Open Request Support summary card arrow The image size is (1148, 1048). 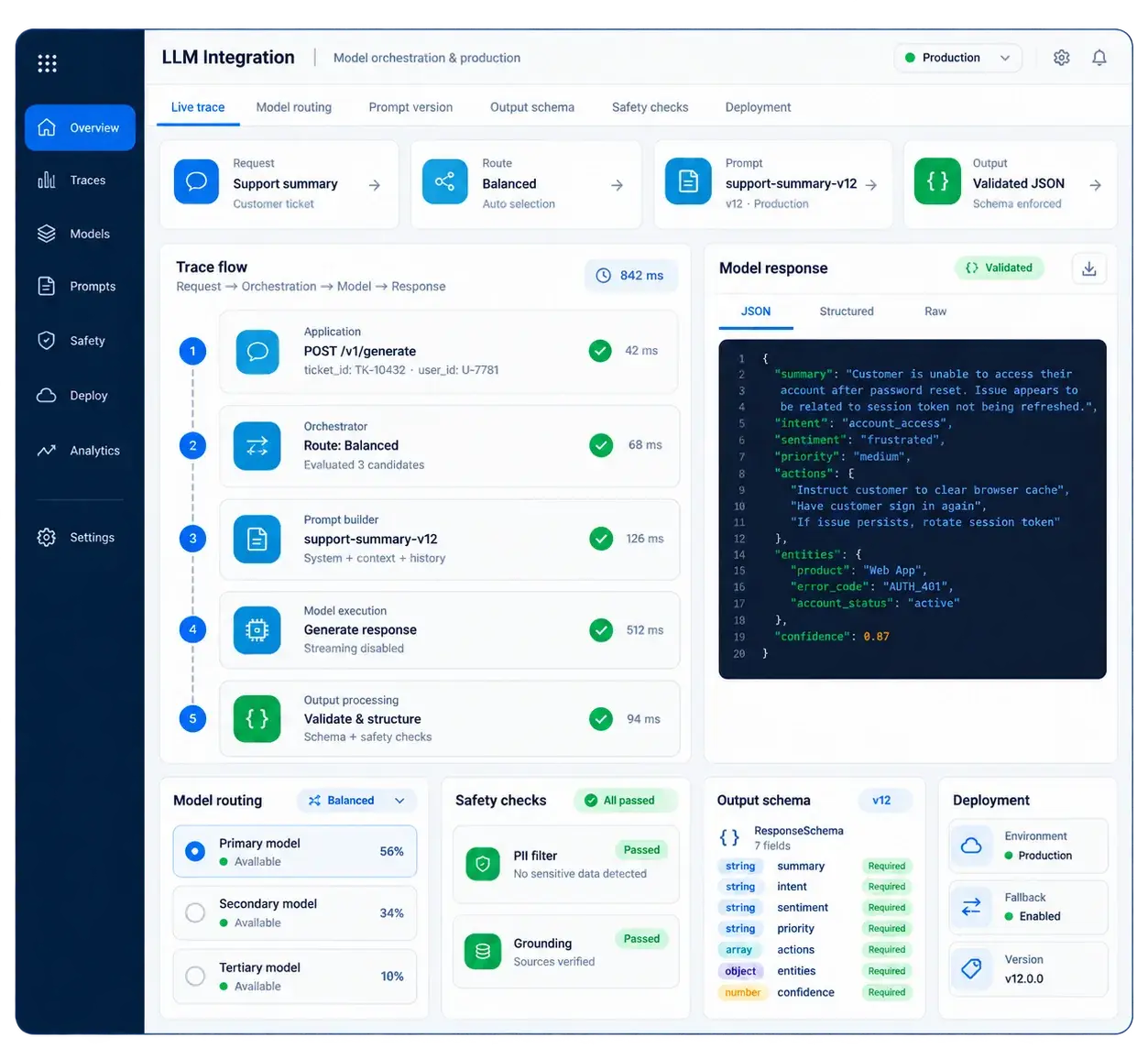375,185
